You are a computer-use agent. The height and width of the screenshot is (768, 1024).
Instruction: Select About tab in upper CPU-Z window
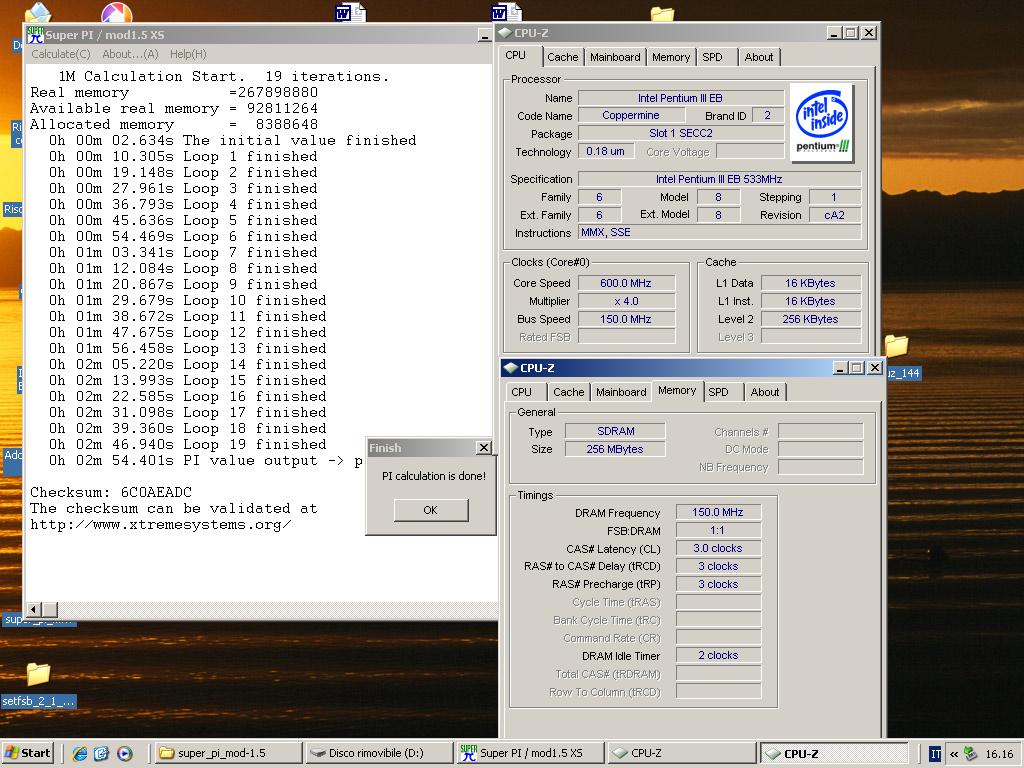click(759, 57)
